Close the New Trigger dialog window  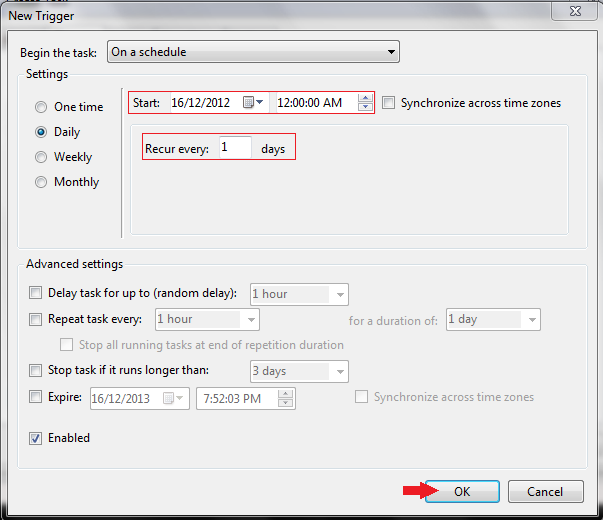pos(575,11)
